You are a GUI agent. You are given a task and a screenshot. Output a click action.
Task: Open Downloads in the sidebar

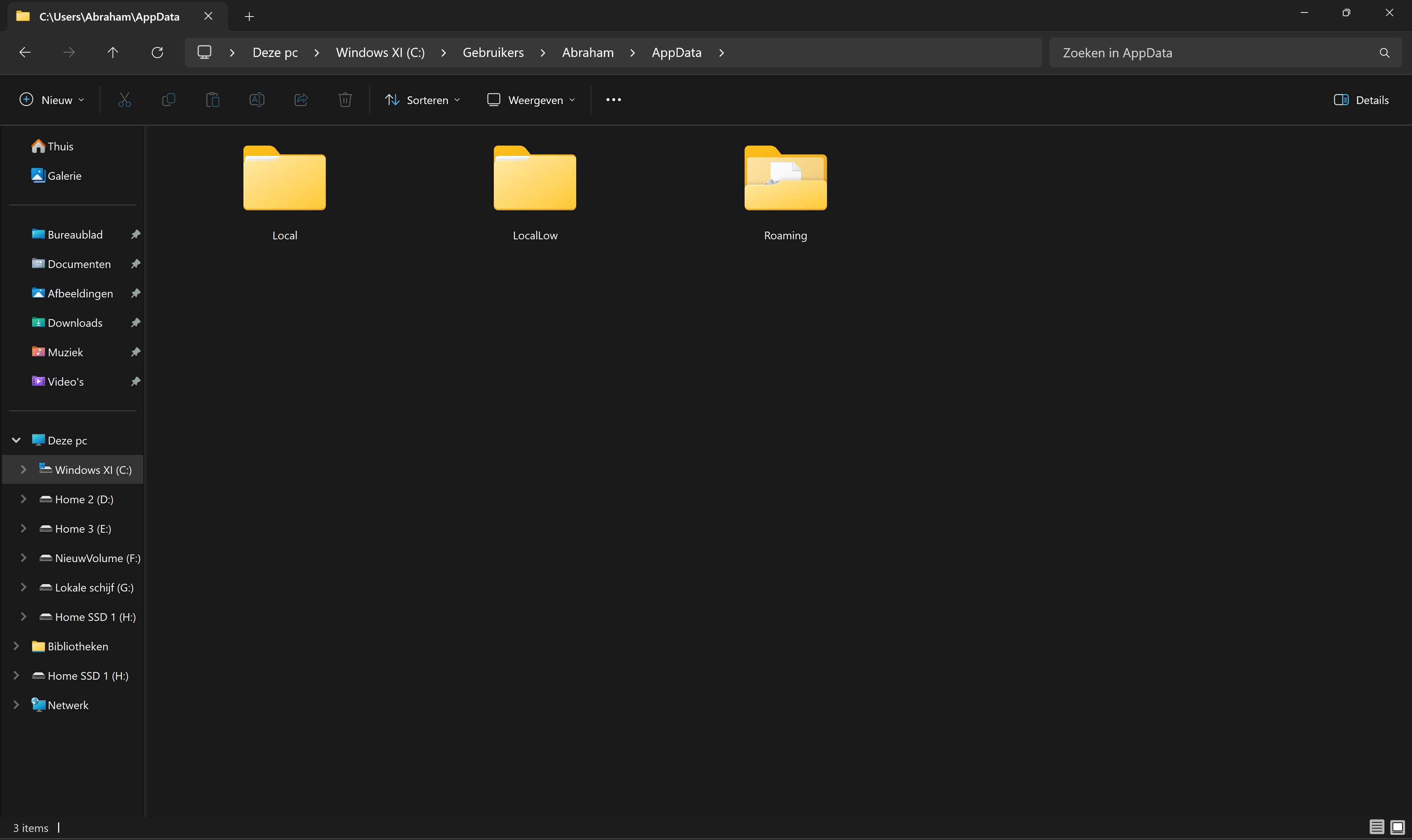(75, 323)
